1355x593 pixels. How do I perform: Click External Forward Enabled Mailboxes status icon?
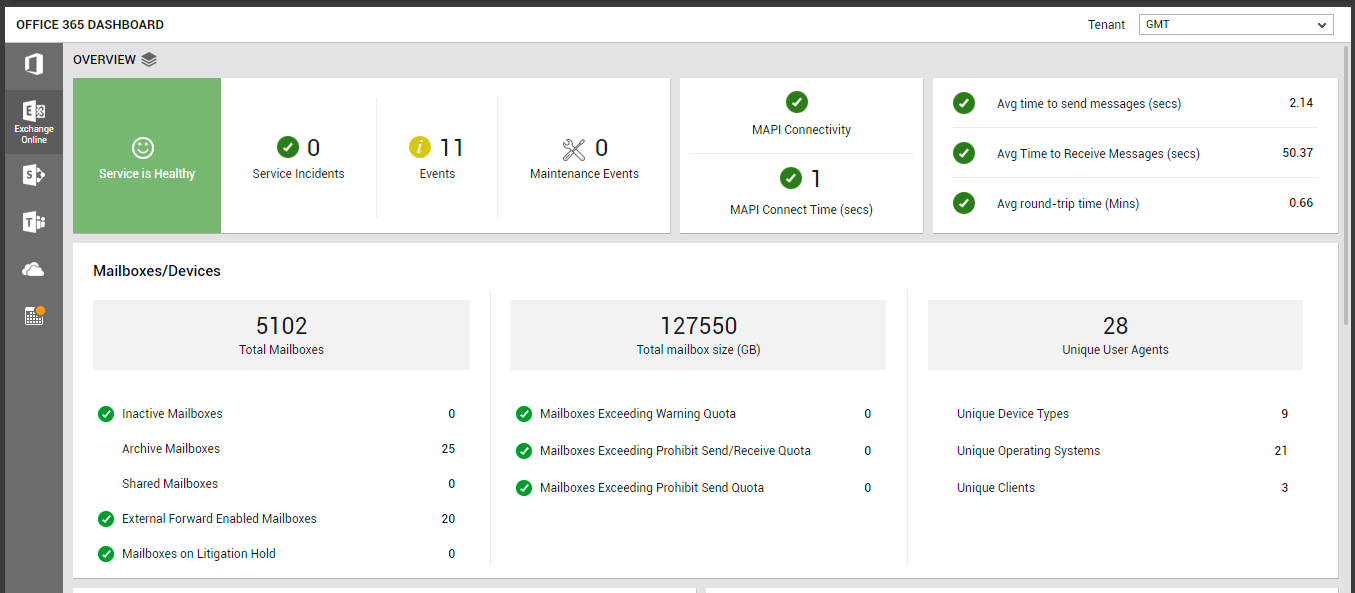pyautogui.click(x=106, y=519)
